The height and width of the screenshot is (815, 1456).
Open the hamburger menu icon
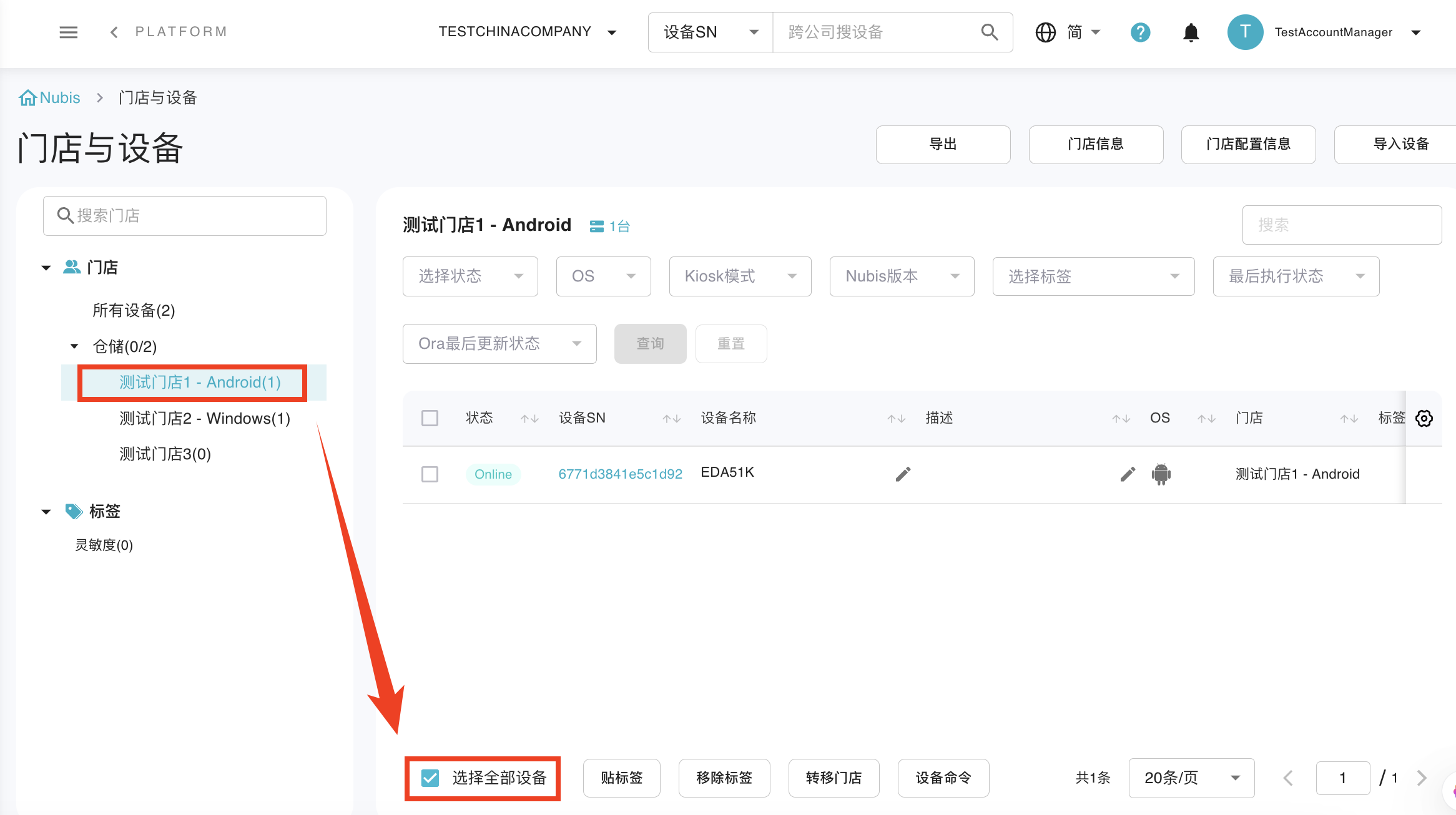tap(68, 32)
